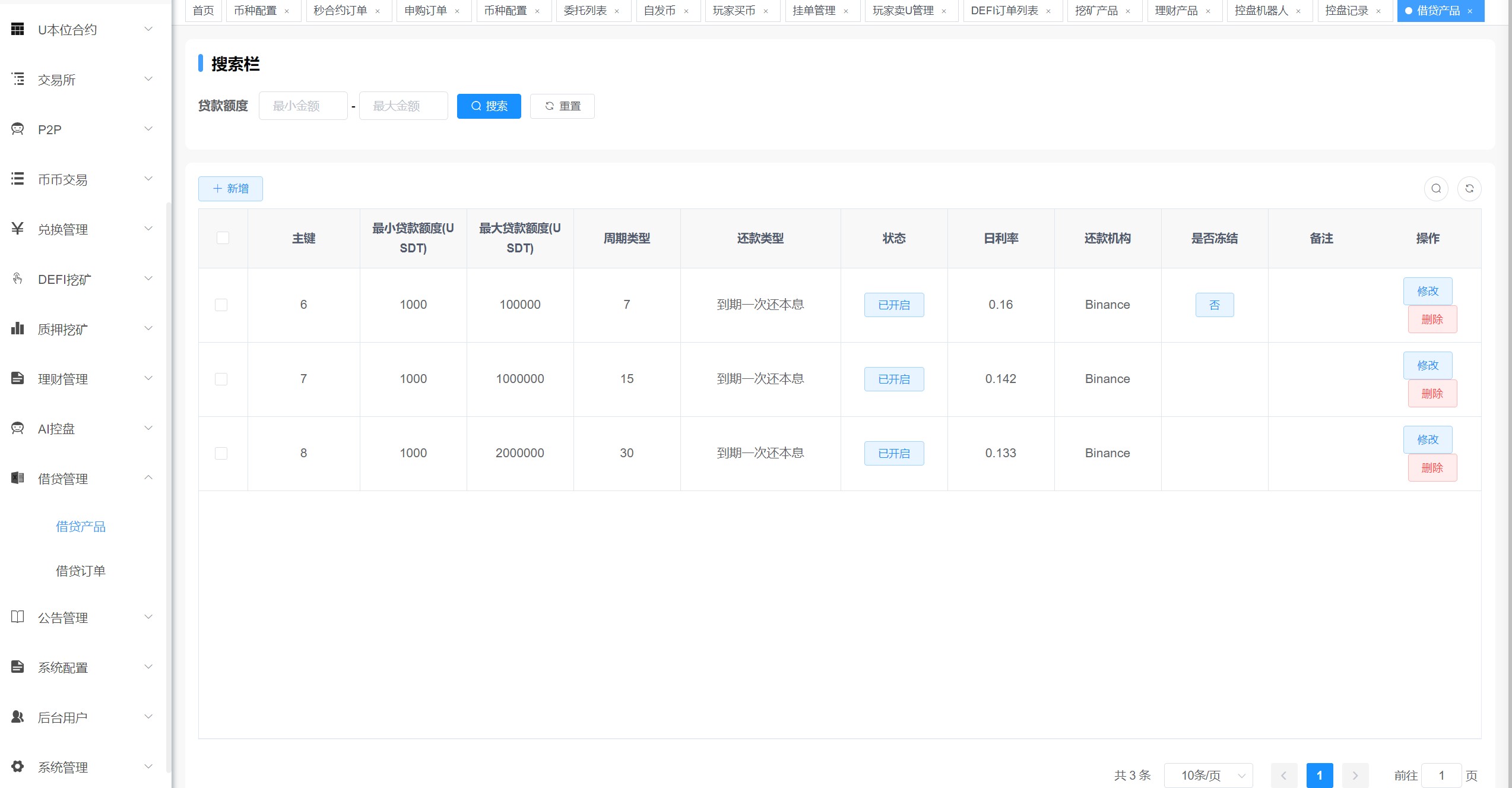Close the 控盘机器人 tab

[1298, 11]
